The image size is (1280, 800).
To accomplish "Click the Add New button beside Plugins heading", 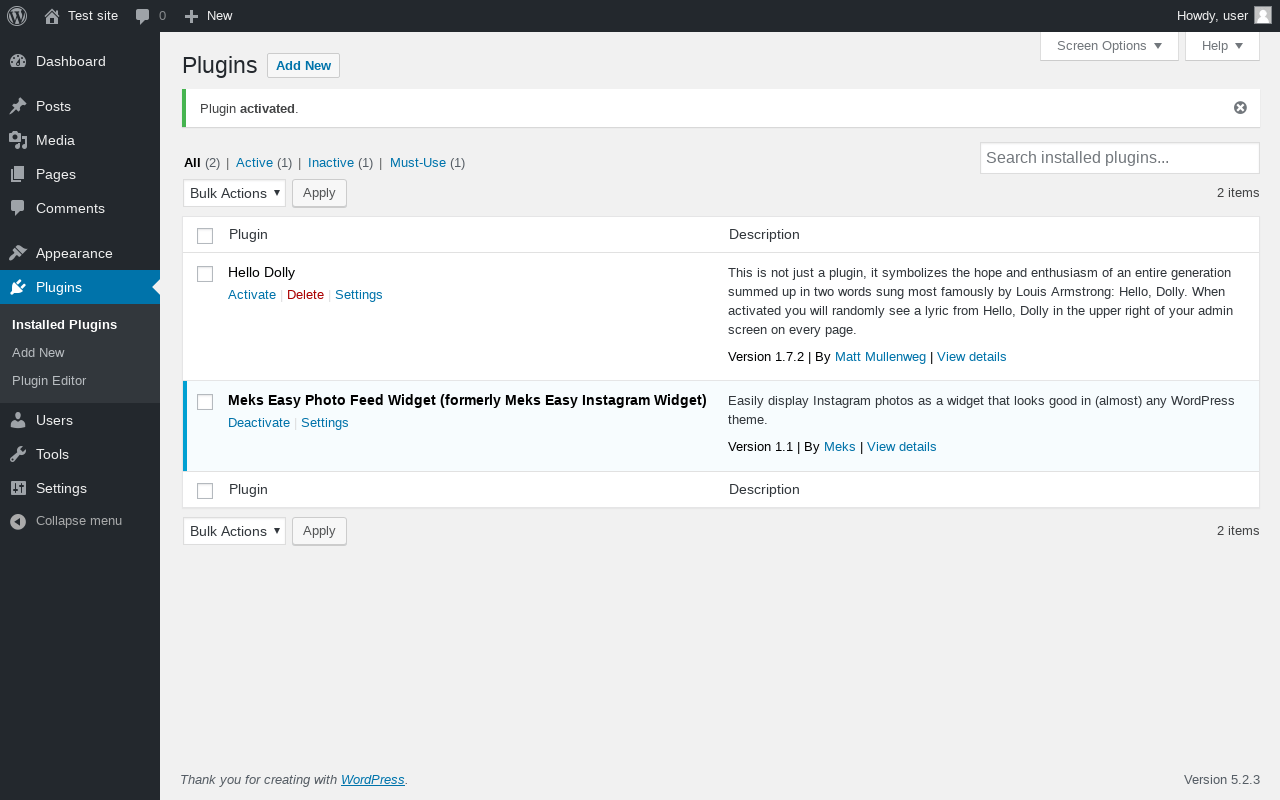I will click(303, 65).
